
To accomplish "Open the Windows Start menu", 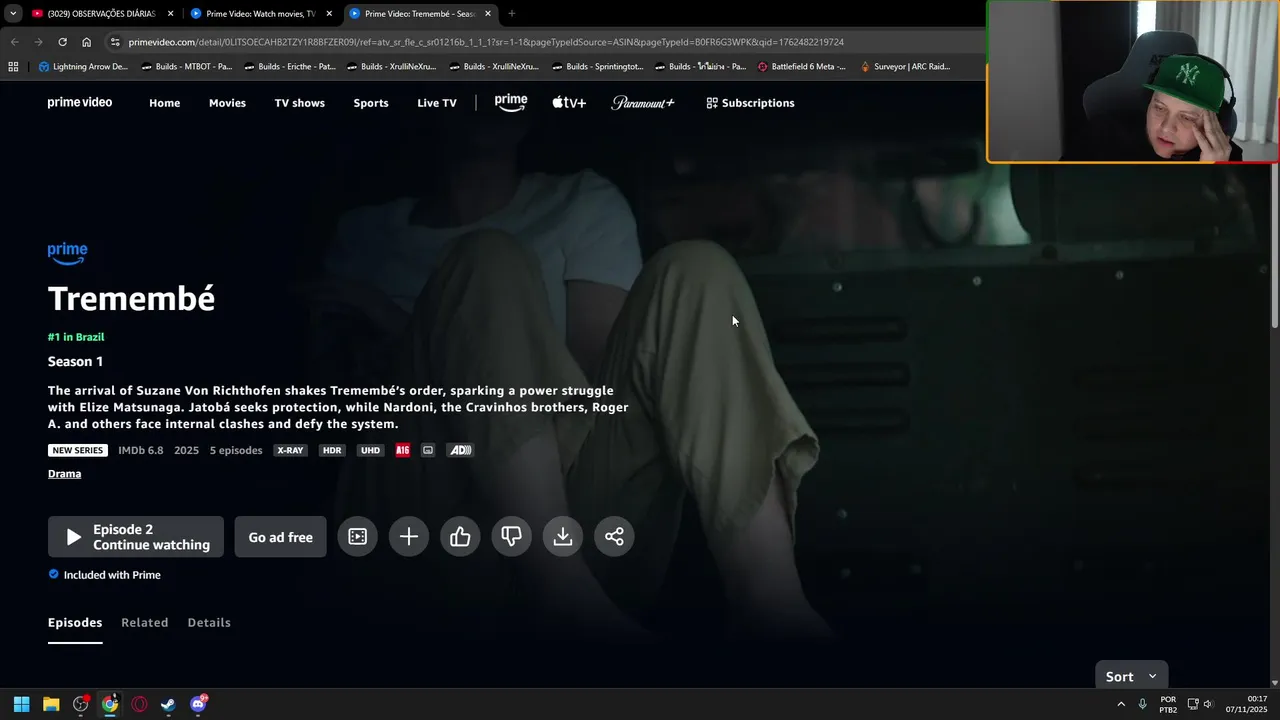I will [x=21, y=704].
